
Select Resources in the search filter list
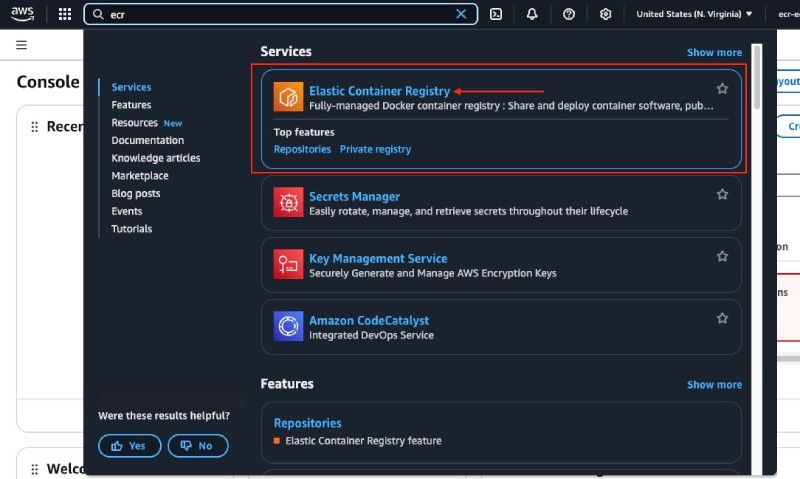click(135, 122)
